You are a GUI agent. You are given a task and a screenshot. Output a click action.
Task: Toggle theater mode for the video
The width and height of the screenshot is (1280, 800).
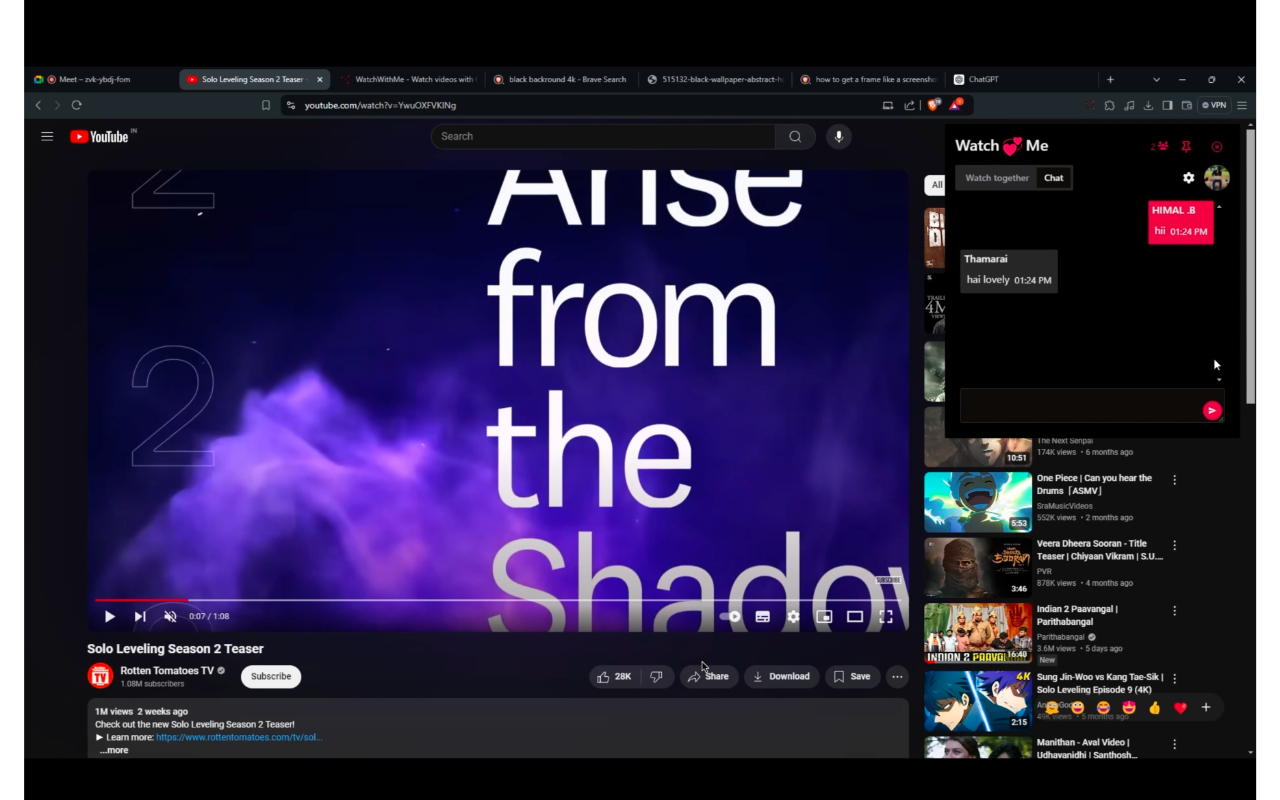point(855,617)
